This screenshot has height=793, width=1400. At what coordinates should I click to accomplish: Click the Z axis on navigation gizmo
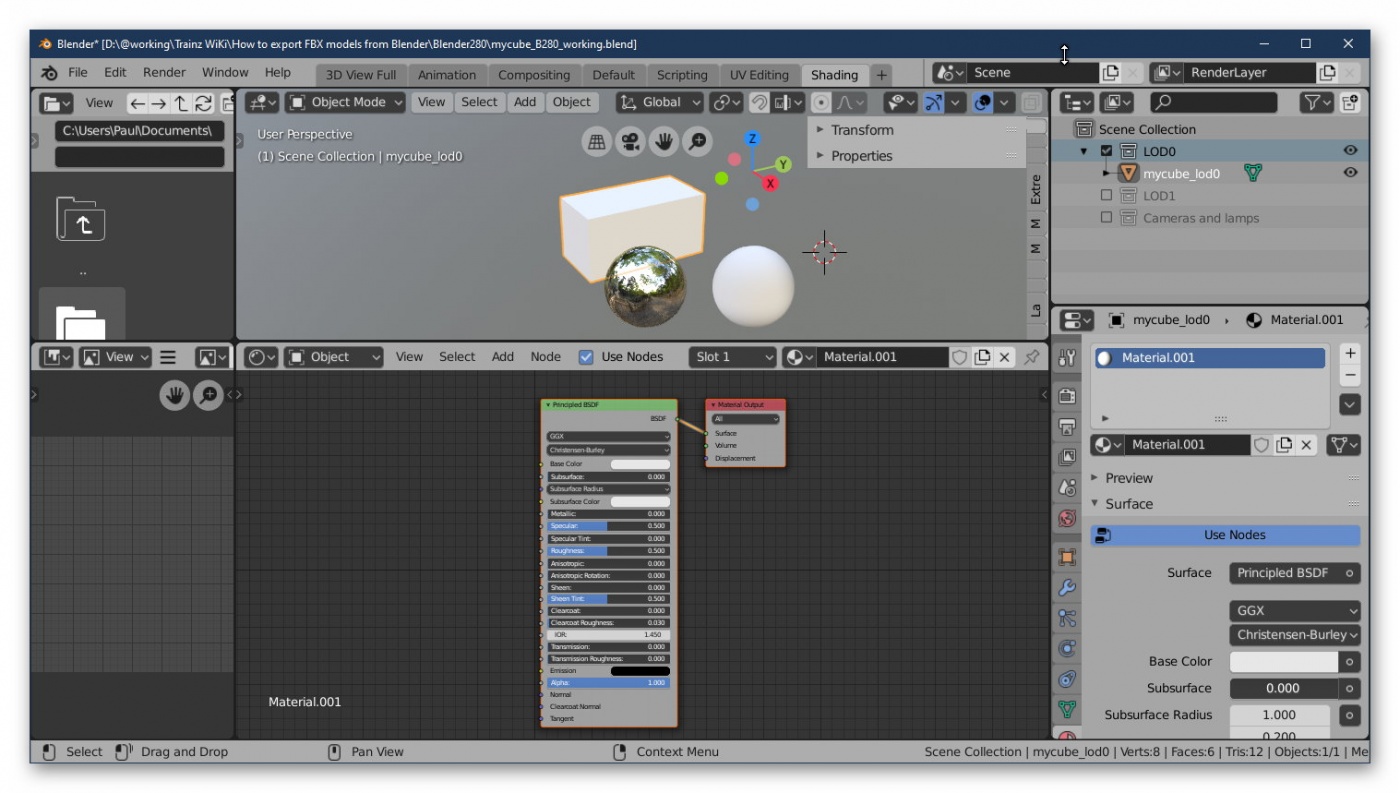[x=752, y=139]
